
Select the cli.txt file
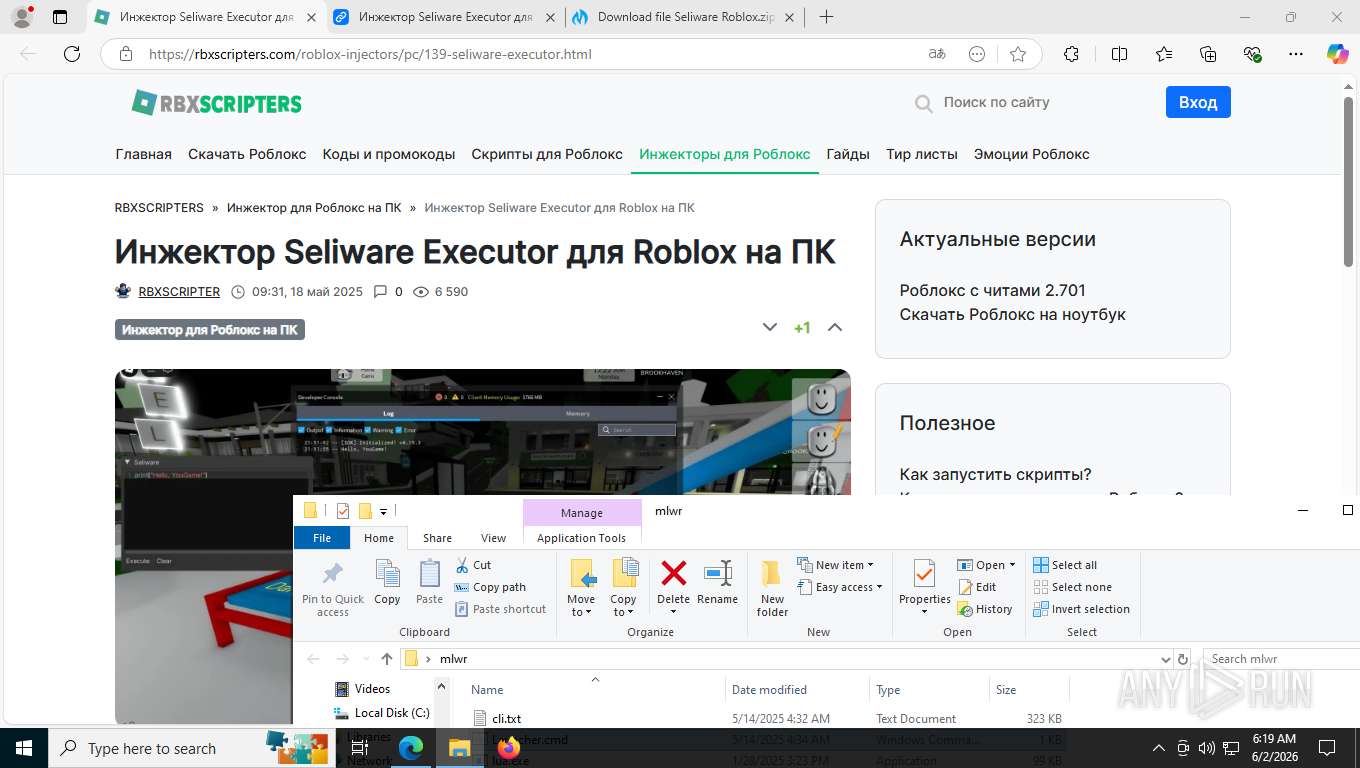tap(506, 719)
